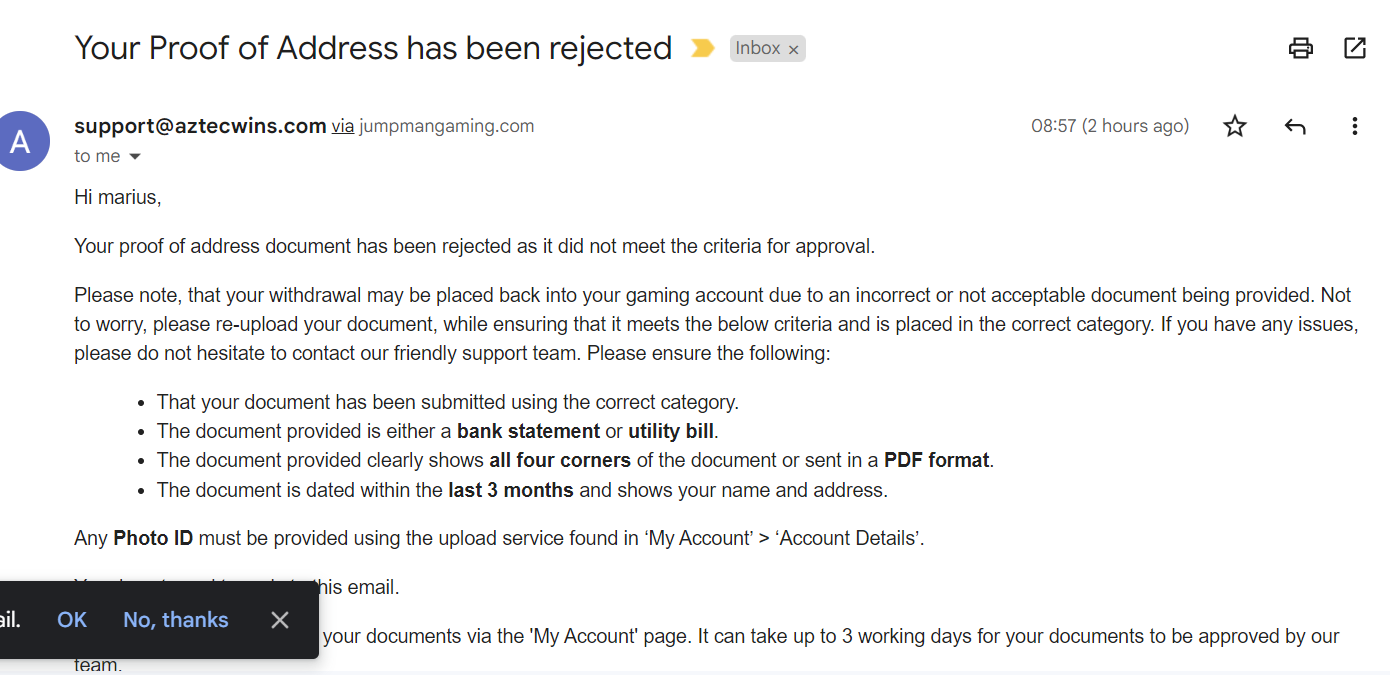Open the email in a new window
This screenshot has width=1390, height=675.
(1354, 48)
